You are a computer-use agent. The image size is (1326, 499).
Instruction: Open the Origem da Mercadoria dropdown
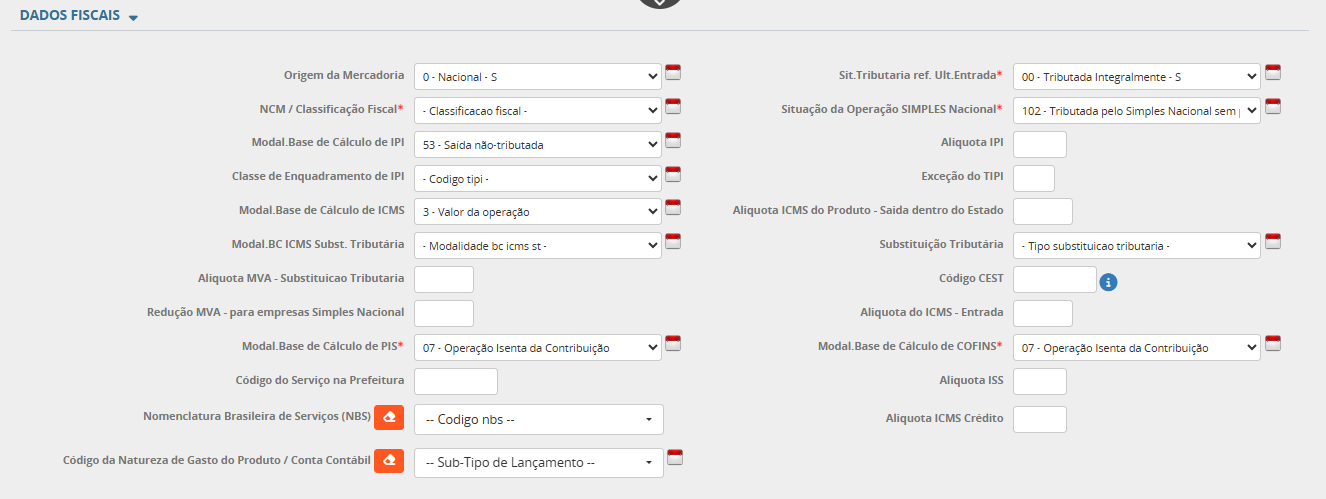tap(537, 76)
